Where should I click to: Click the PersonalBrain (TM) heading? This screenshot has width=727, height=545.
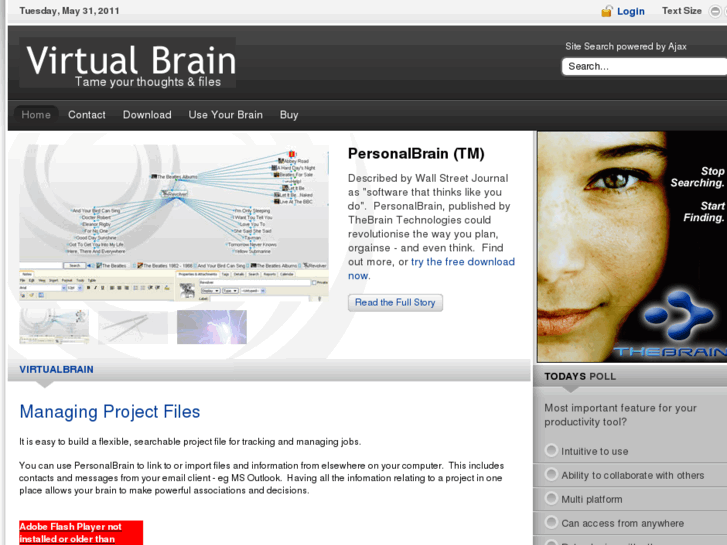[416, 154]
